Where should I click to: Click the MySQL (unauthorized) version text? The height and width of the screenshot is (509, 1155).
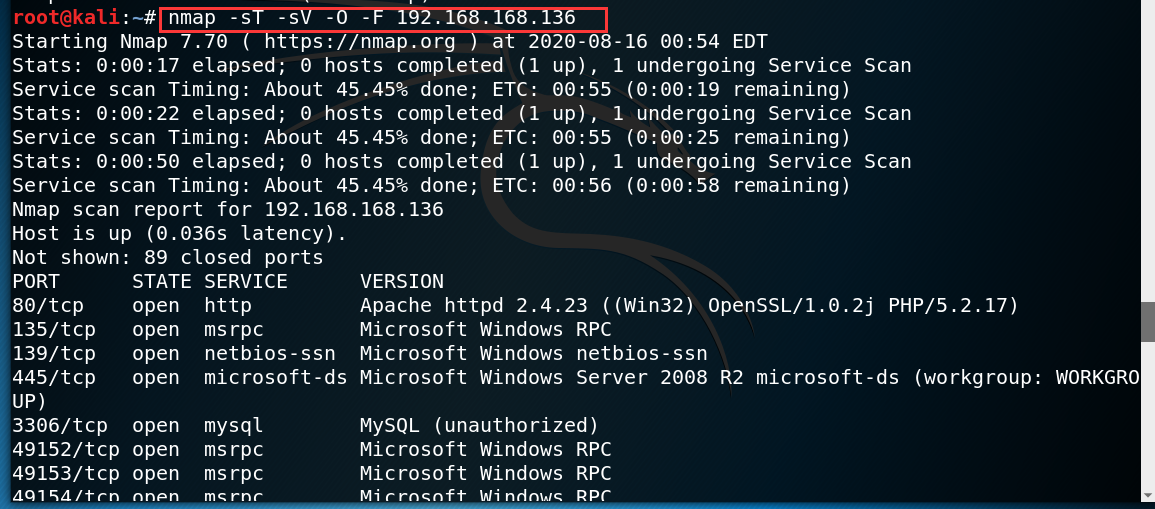click(479, 425)
